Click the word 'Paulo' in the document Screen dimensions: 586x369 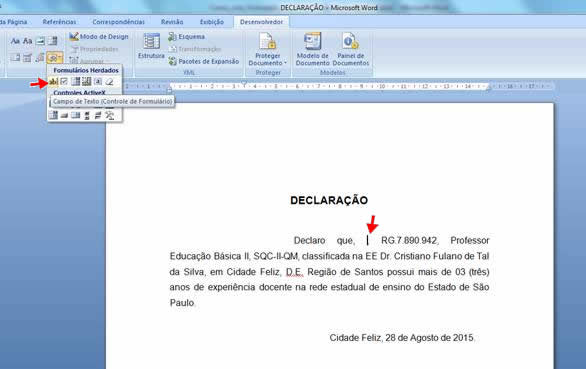[182, 302]
